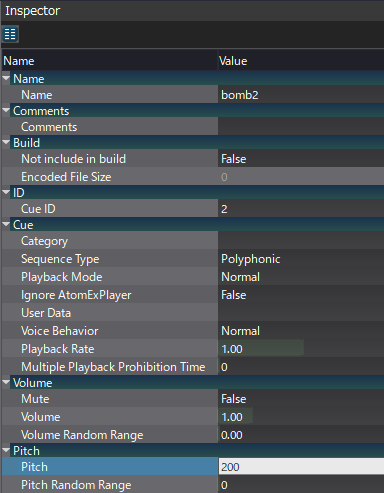Click the categorized list view icon
This screenshot has height=493, width=384.
10,34
